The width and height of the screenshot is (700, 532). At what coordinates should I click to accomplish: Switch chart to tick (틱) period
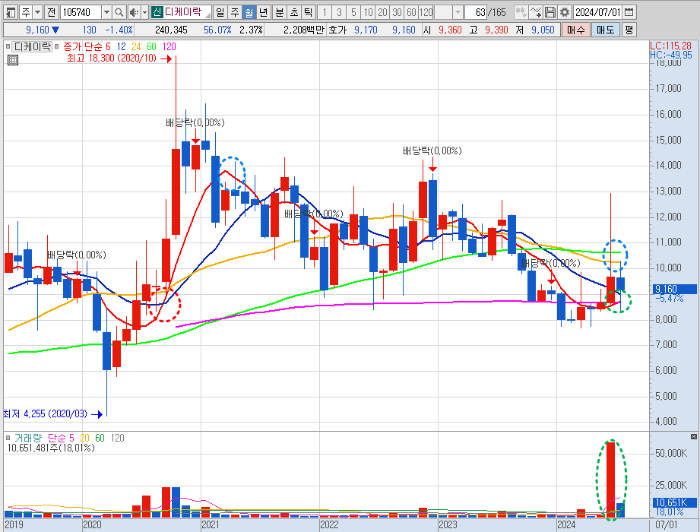308,12
